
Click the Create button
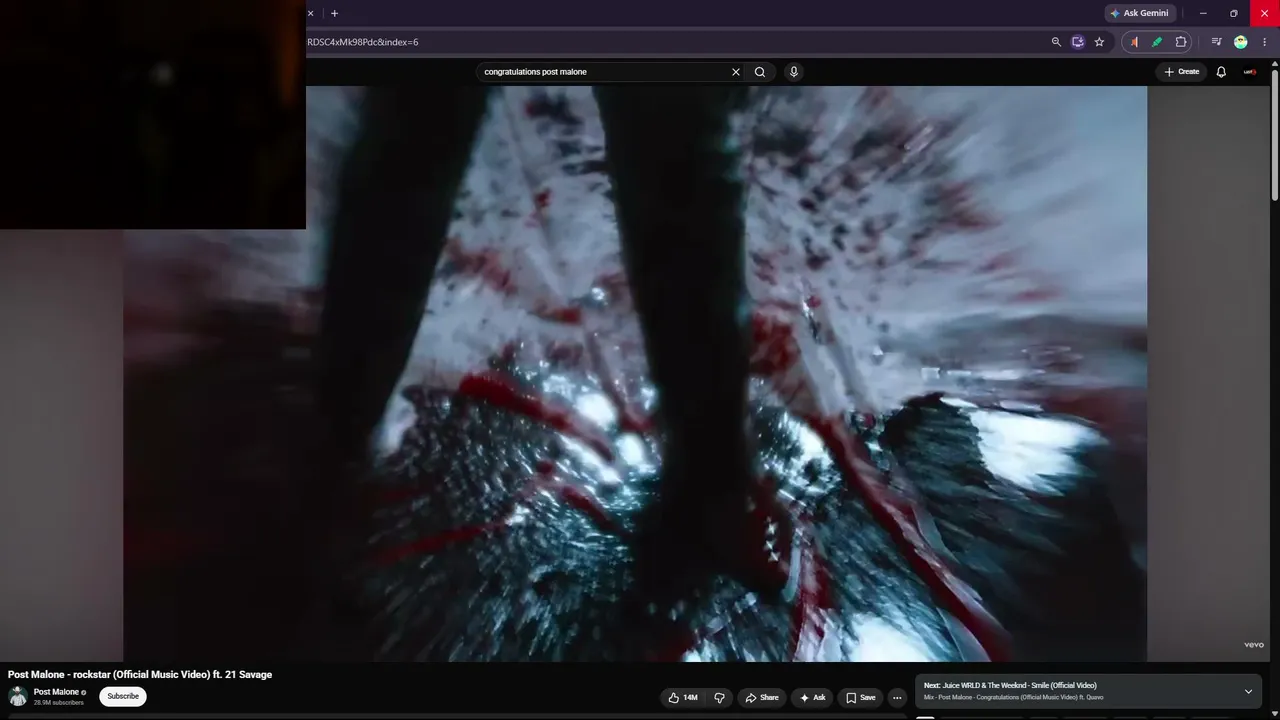1181,72
